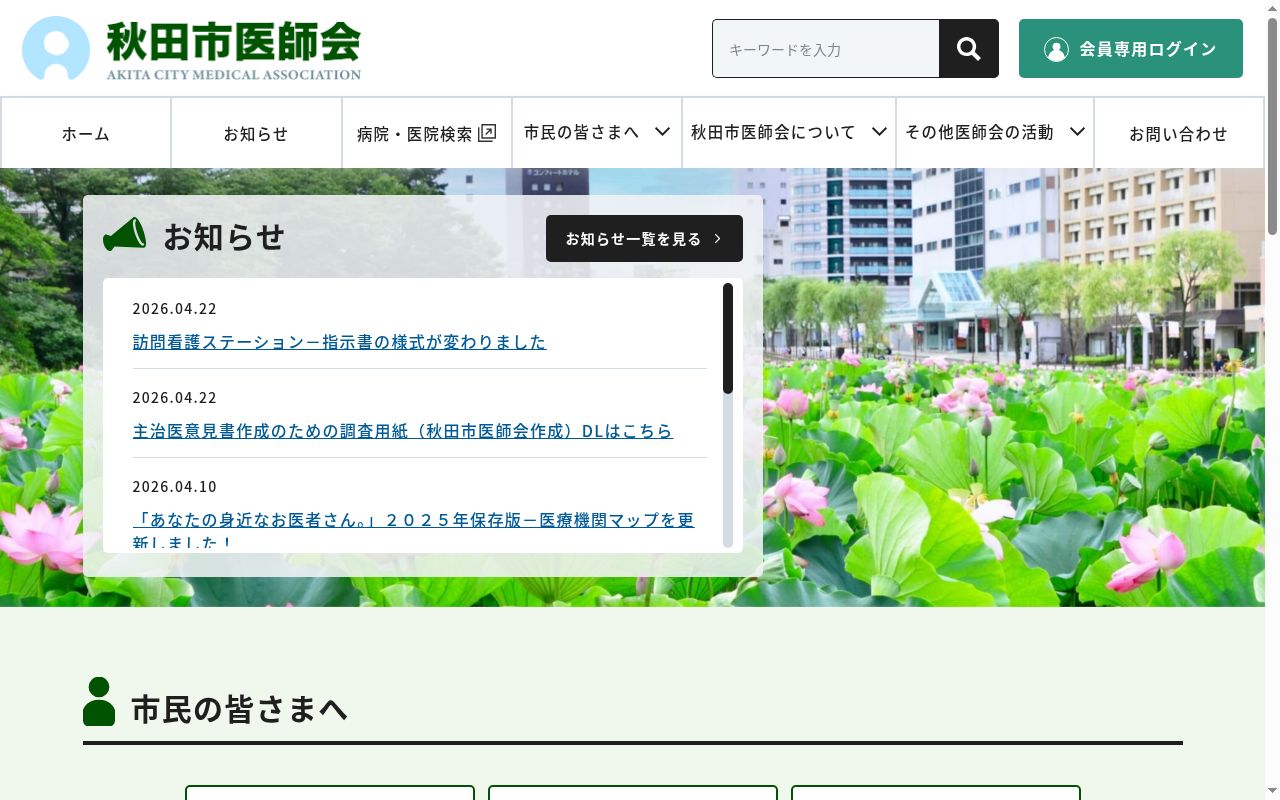This screenshot has width=1280, height=800.
Task: Expand the その他医師会の活動 dropdown chevron
Action: point(1077,132)
